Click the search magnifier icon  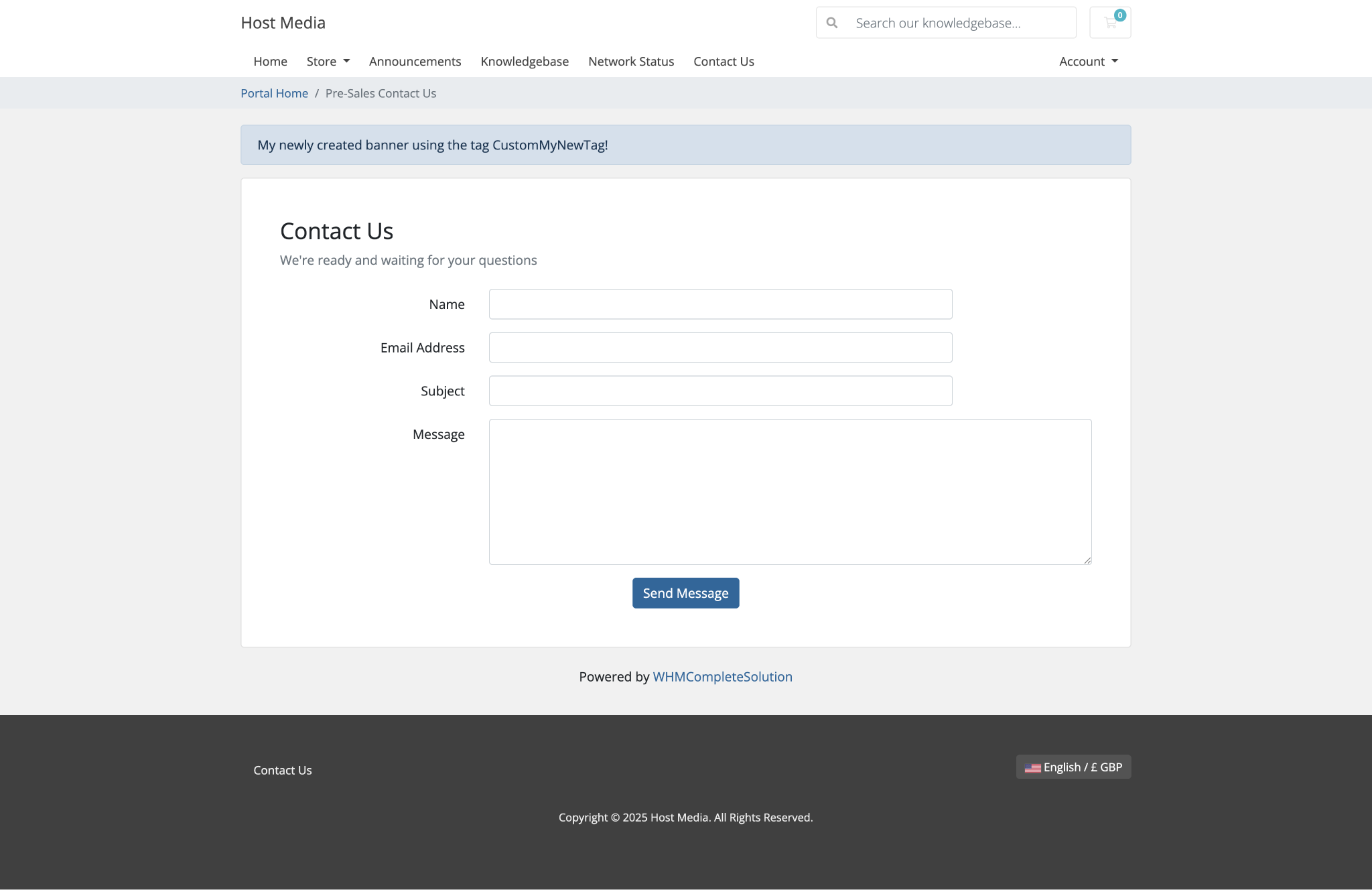[832, 23]
